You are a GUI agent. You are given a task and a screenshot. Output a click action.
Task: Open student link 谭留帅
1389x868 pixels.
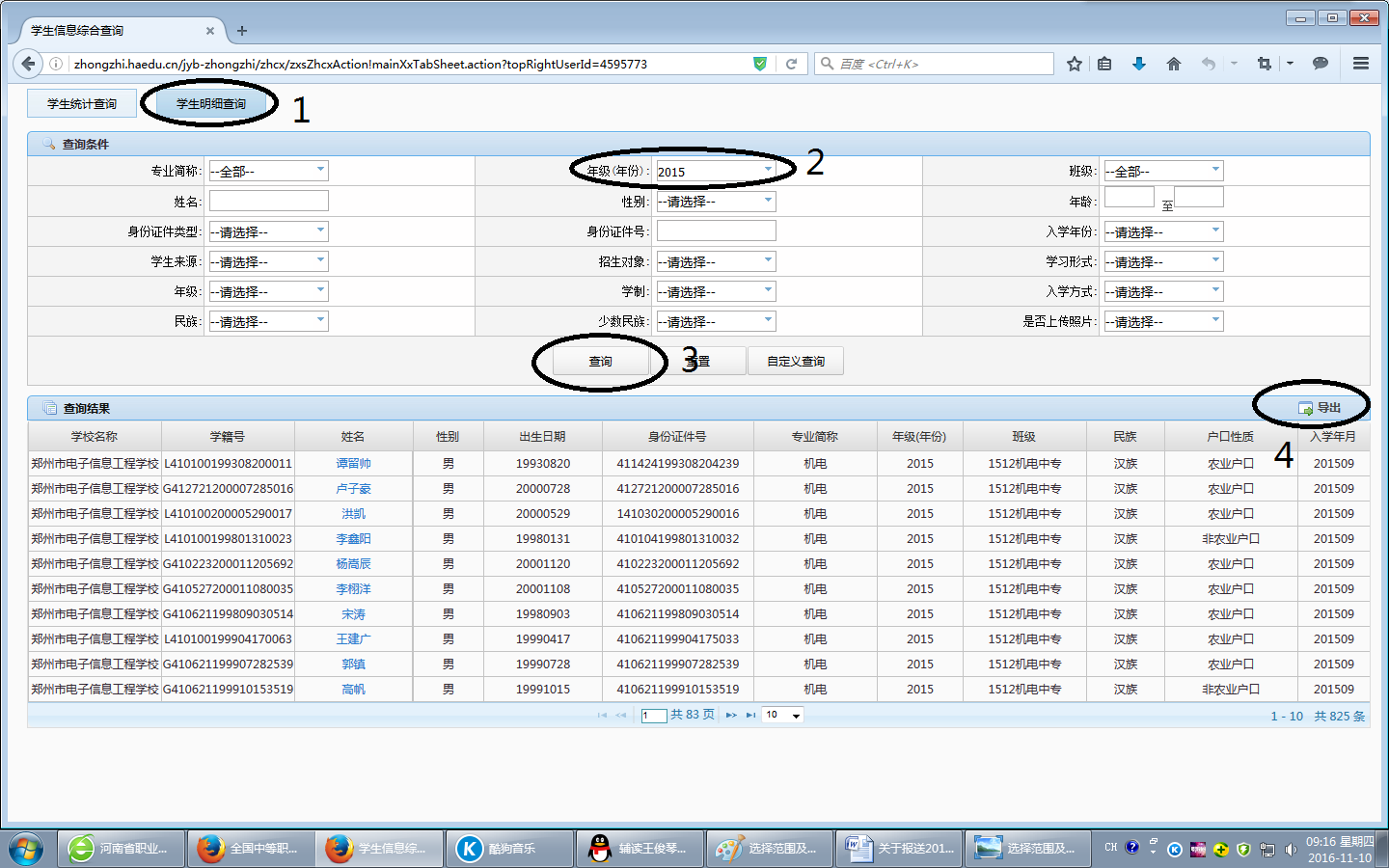coord(353,464)
